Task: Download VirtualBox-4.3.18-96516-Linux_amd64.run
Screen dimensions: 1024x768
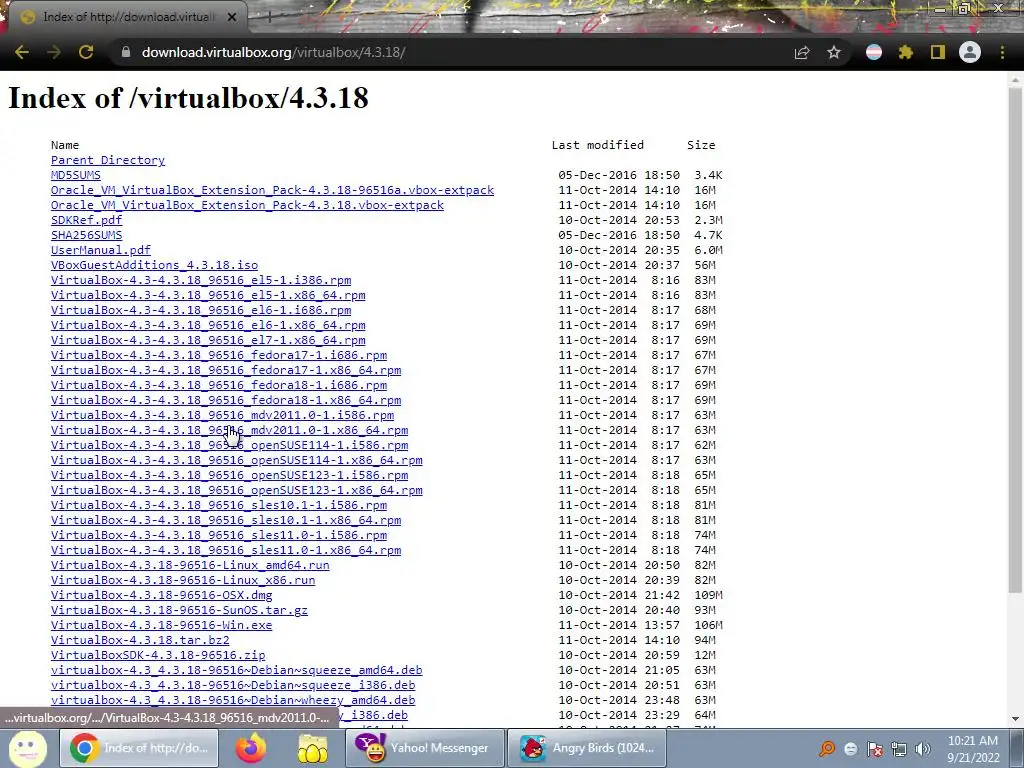Action: (190, 566)
